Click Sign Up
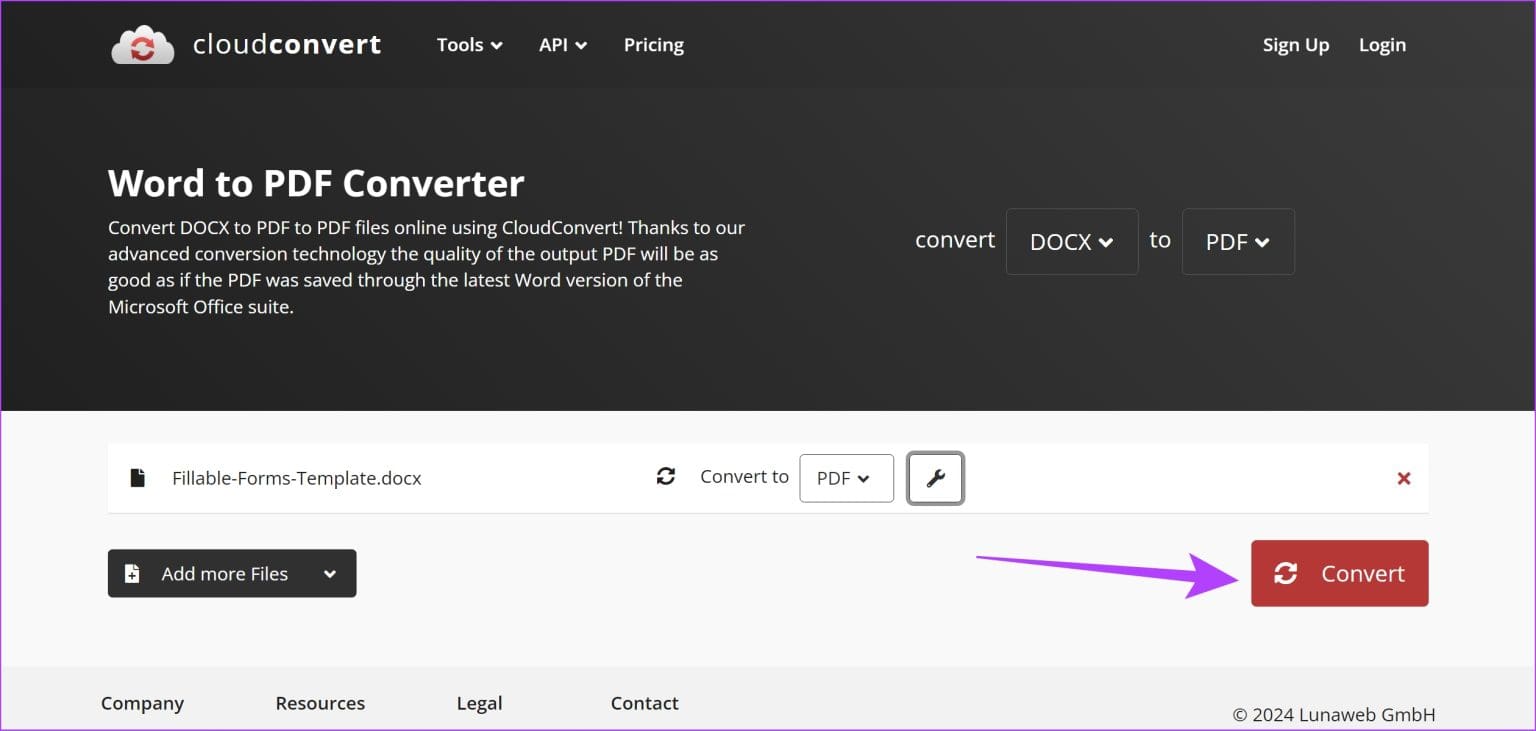 pyautogui.click(x=1295, y=44)
